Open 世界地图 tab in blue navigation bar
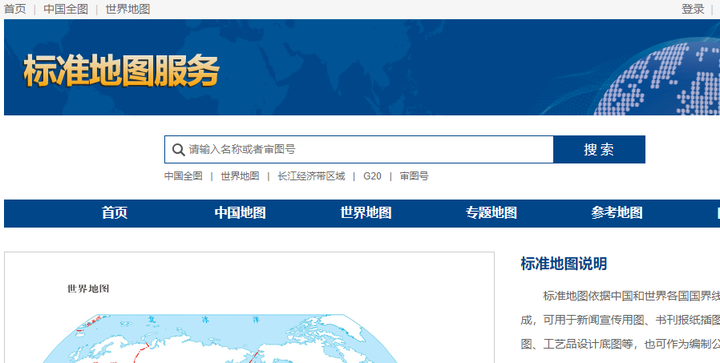This screenshot has width=720, height=363. pos(366,213)
